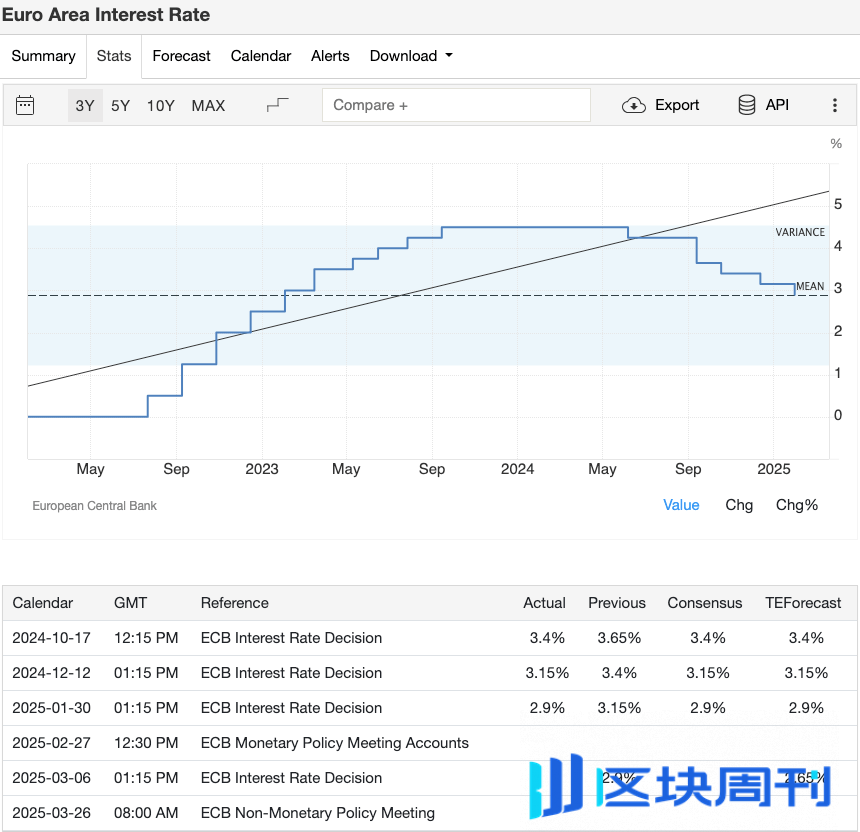The width and height of the screenshot is (860, 832).
Task: Click the TEForecast column header
Action: [803, 603]
